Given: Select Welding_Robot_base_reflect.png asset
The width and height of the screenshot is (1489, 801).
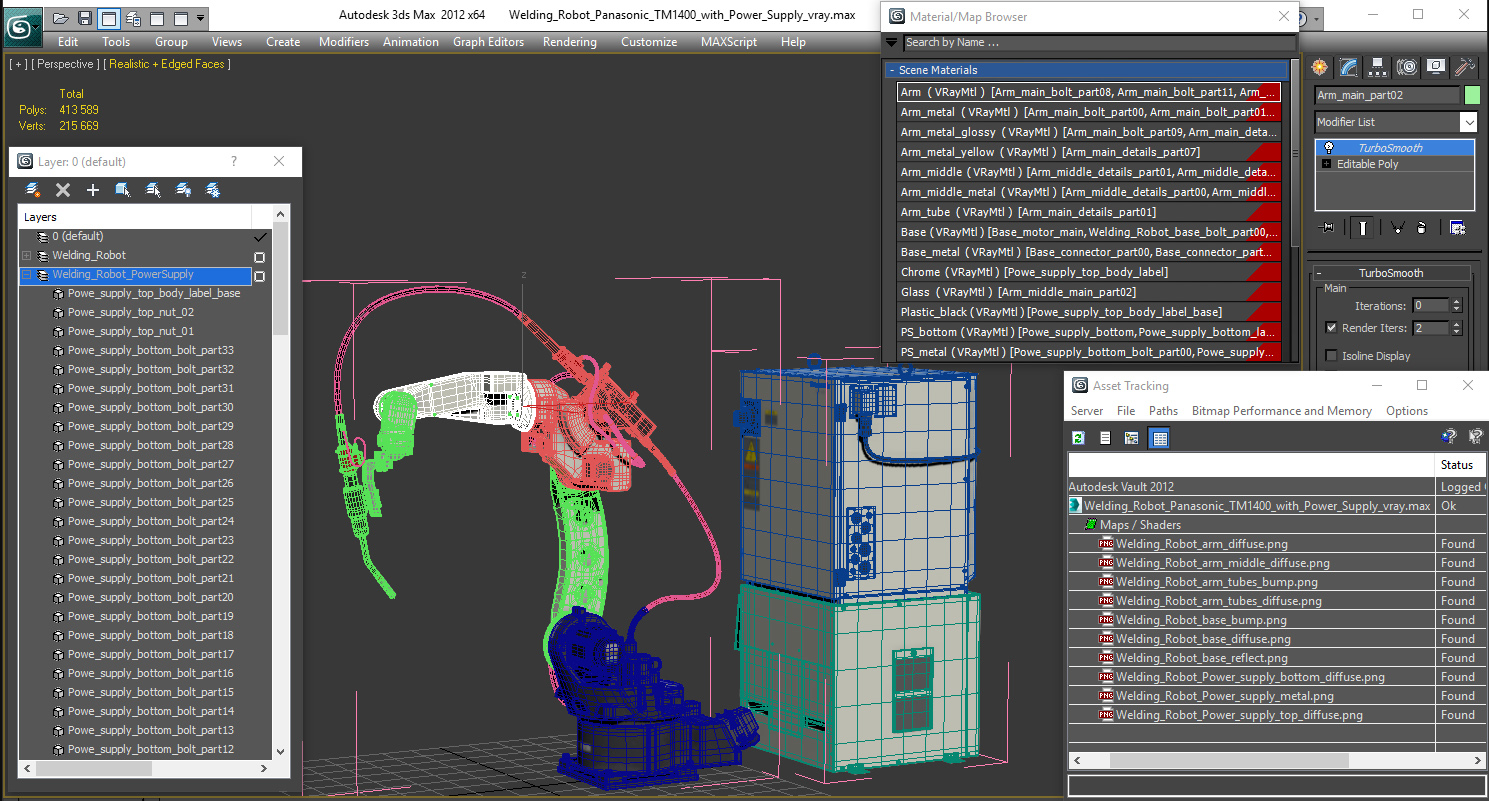Looking at the screenshot, I should click(x=1201, y=658).
